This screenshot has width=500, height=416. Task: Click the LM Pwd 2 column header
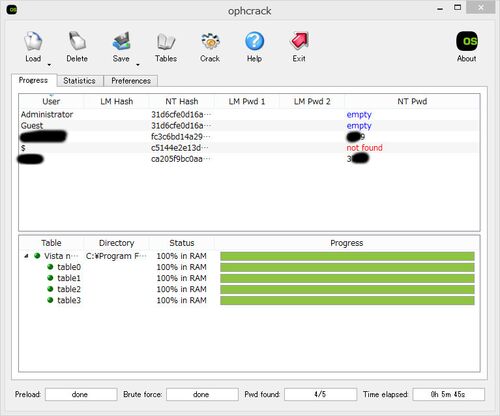pos(312,101)
